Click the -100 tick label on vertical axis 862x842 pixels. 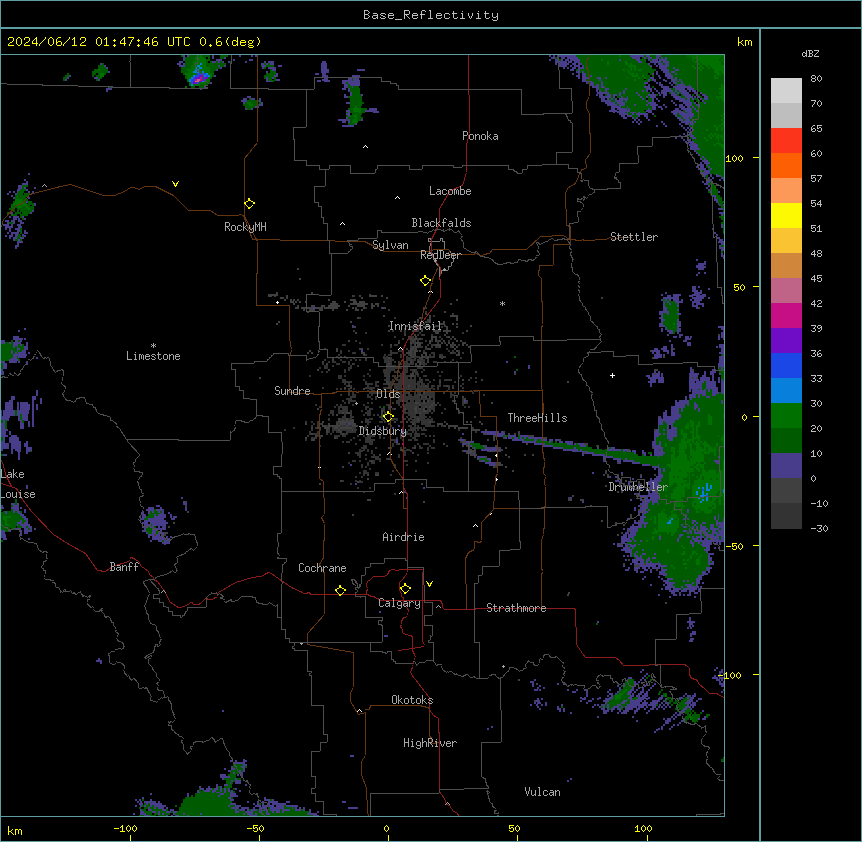coord(730,675)
